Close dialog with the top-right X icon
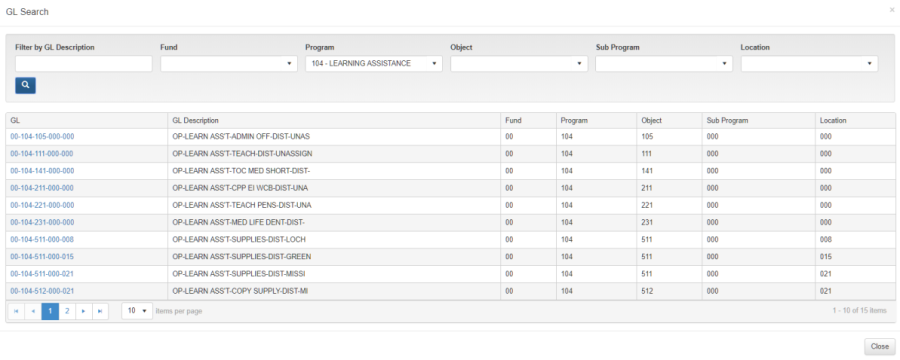Screen dimensions: 900x360 click(x=891, y=10)
